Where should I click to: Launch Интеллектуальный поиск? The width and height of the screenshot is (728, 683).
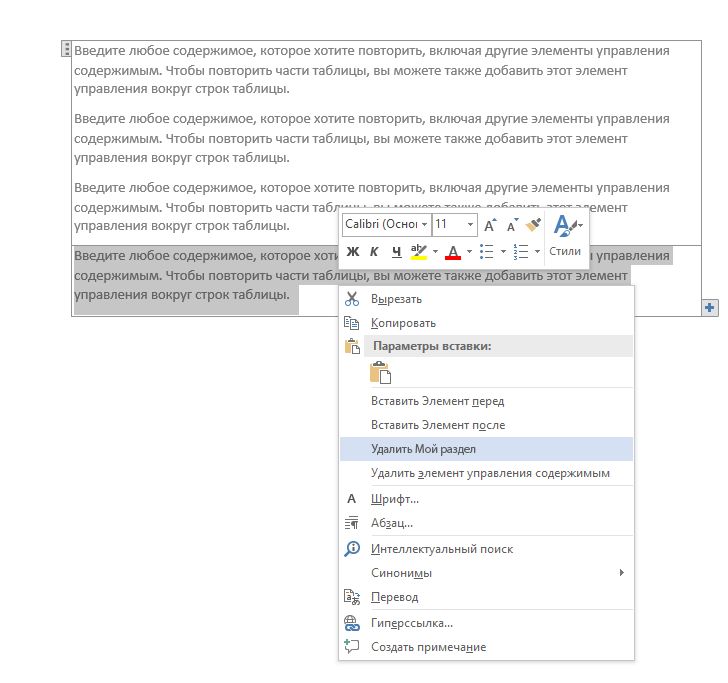(487, 549)
